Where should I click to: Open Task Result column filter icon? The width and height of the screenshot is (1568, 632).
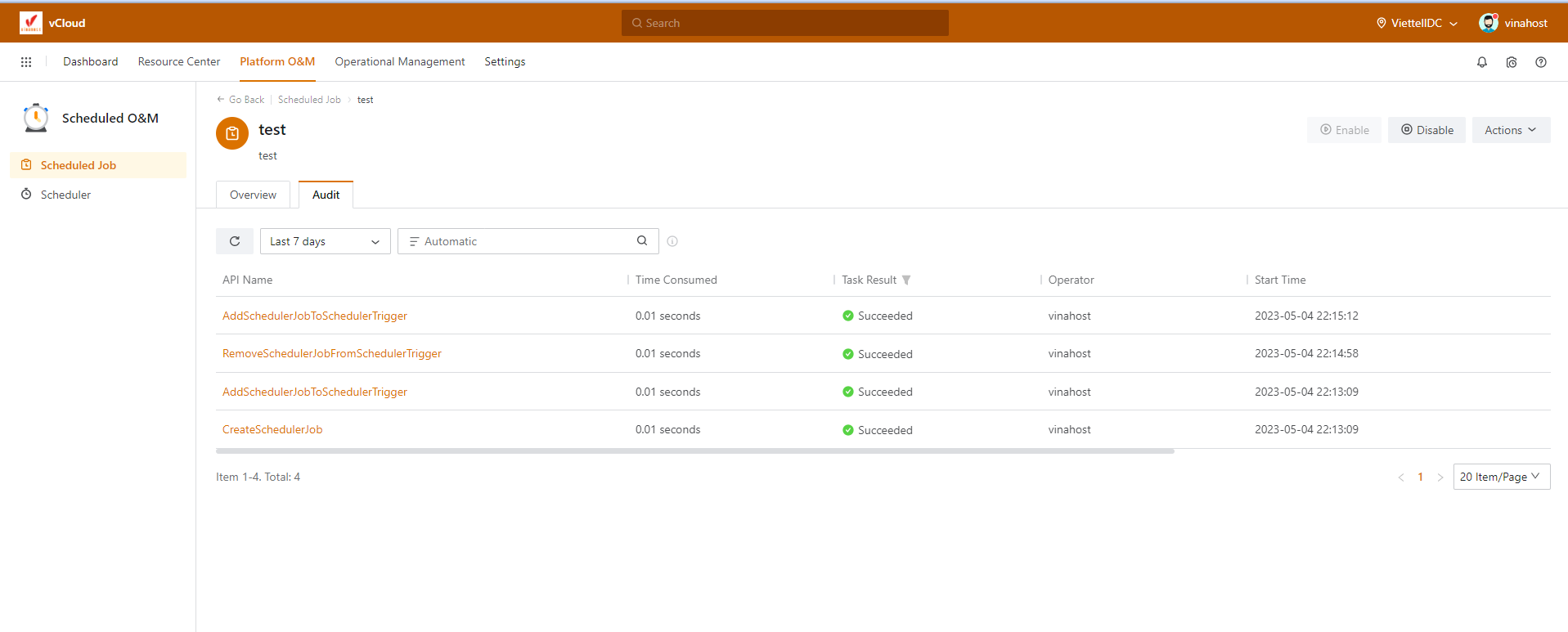pos(906,280)
